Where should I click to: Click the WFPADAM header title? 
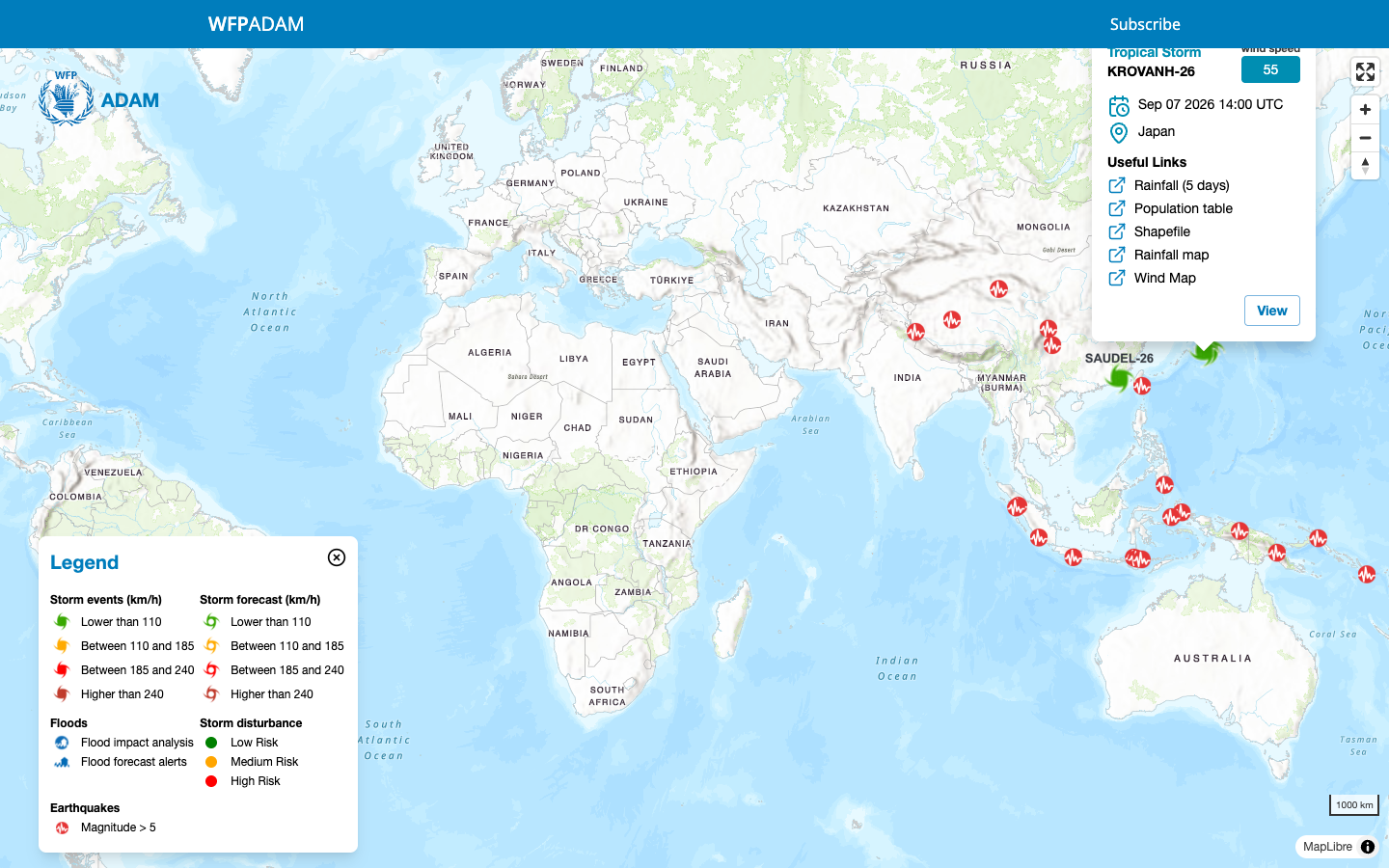pos(256,24)
